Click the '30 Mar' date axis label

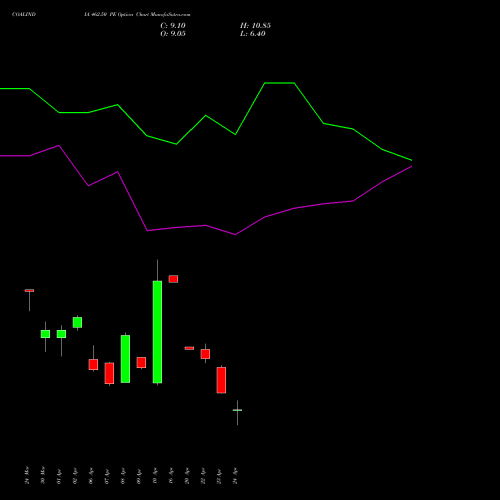coord(43,475)
